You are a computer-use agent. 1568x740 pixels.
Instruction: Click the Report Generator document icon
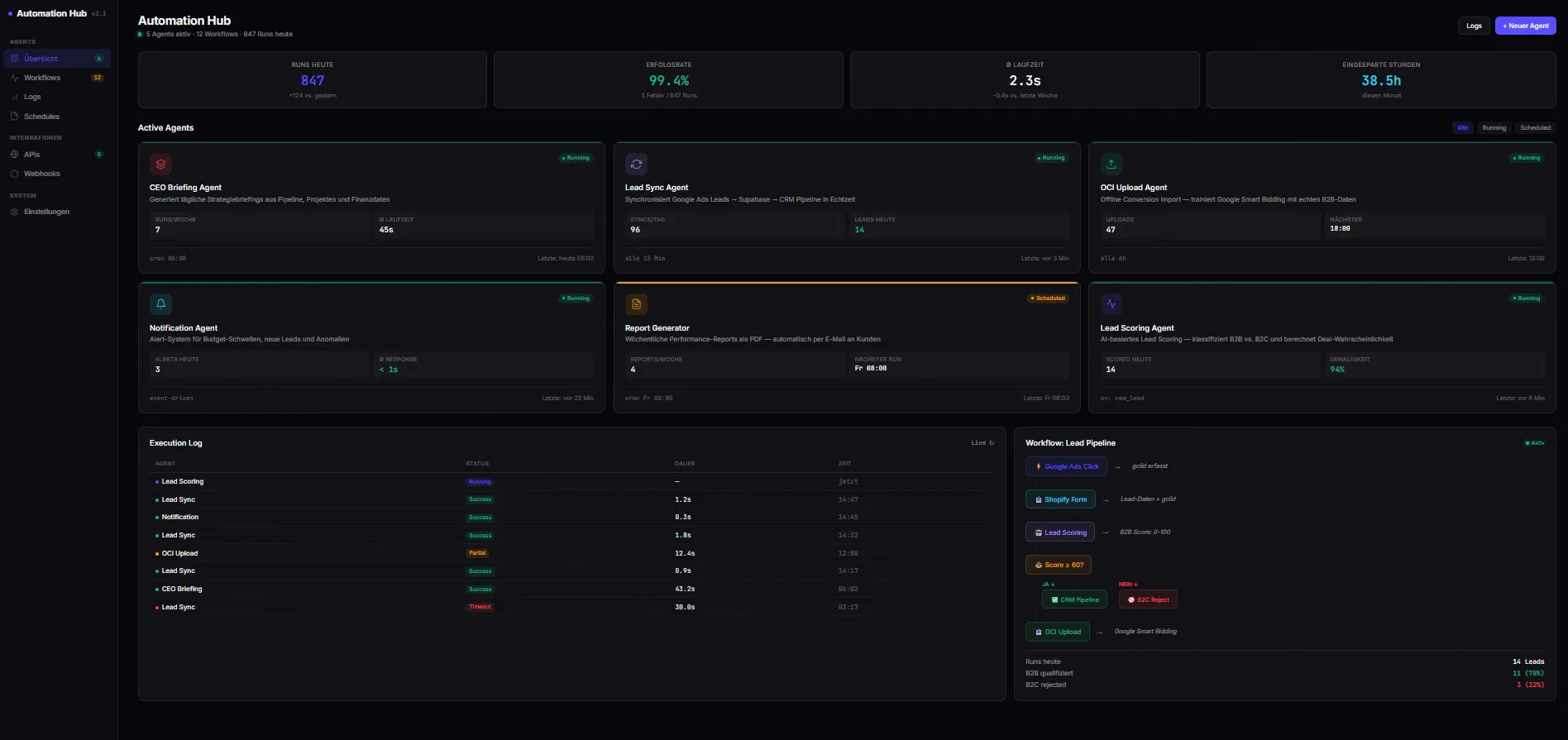(636, 303)
